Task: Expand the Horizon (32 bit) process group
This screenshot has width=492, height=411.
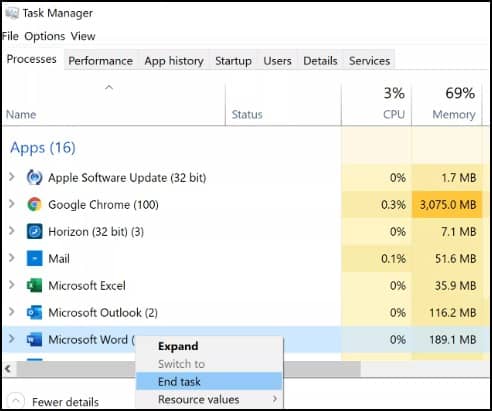Action: pos(12,231)
